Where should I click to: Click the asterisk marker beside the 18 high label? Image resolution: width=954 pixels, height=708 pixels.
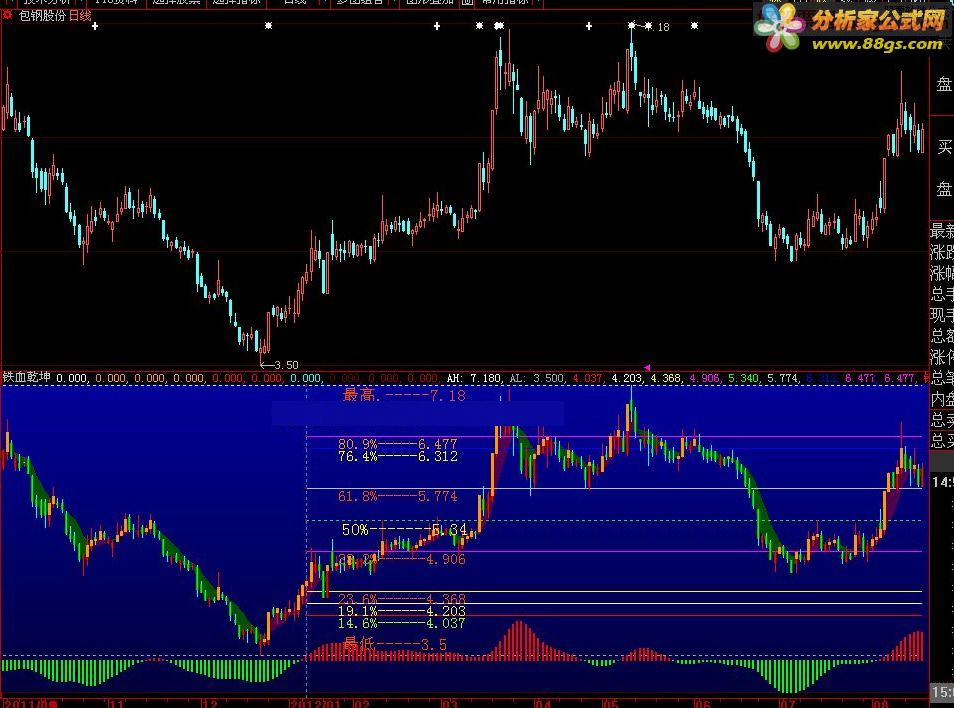pos(649,26)
